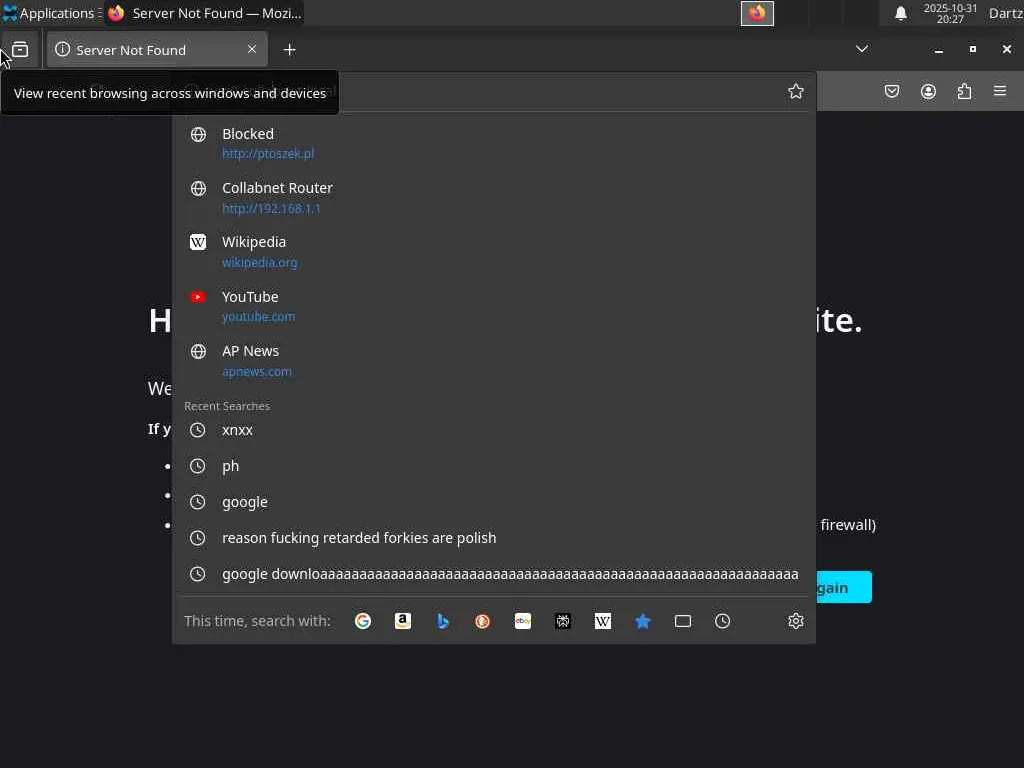Open the Firefox account icon

[928, 91]
